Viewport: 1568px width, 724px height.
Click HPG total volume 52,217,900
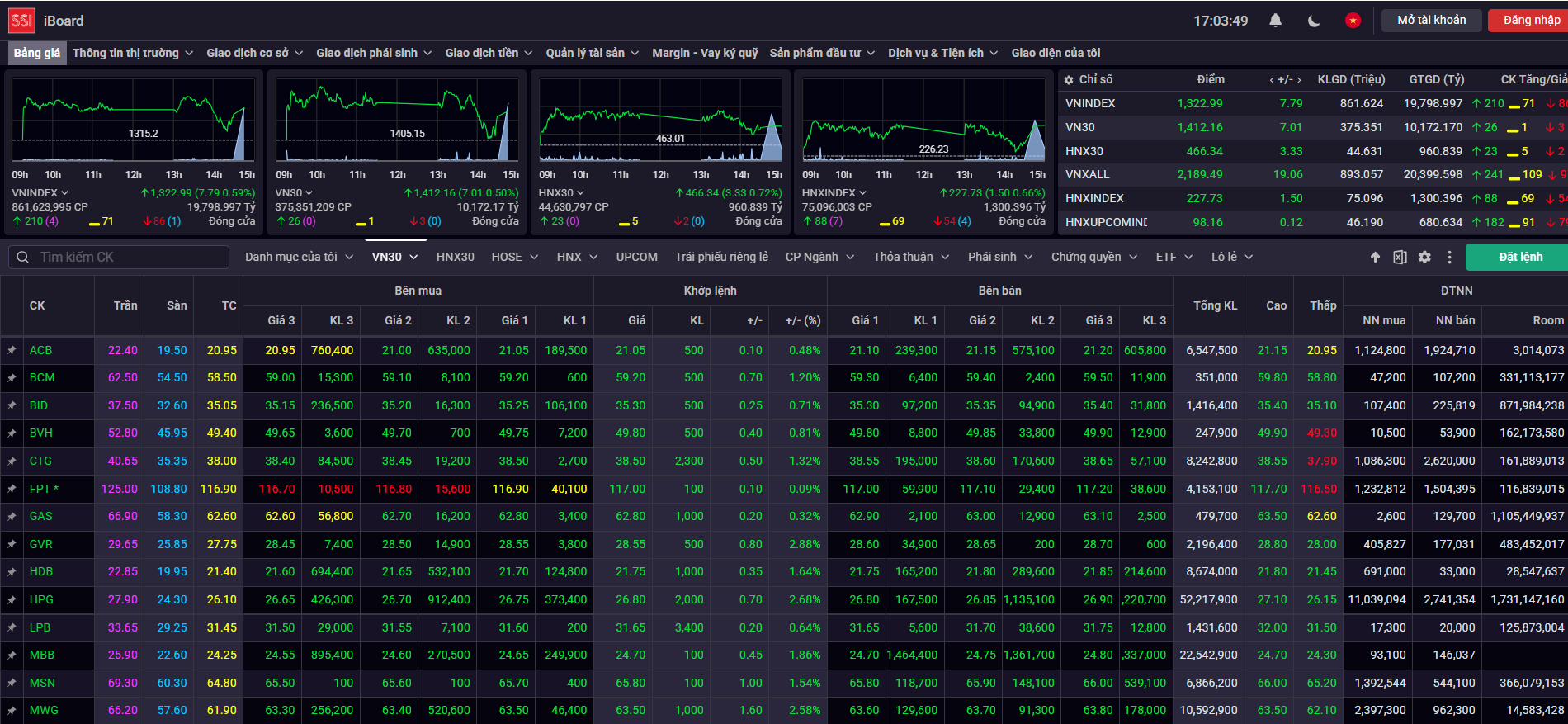pyautogui.click(x=1208, y=600)
